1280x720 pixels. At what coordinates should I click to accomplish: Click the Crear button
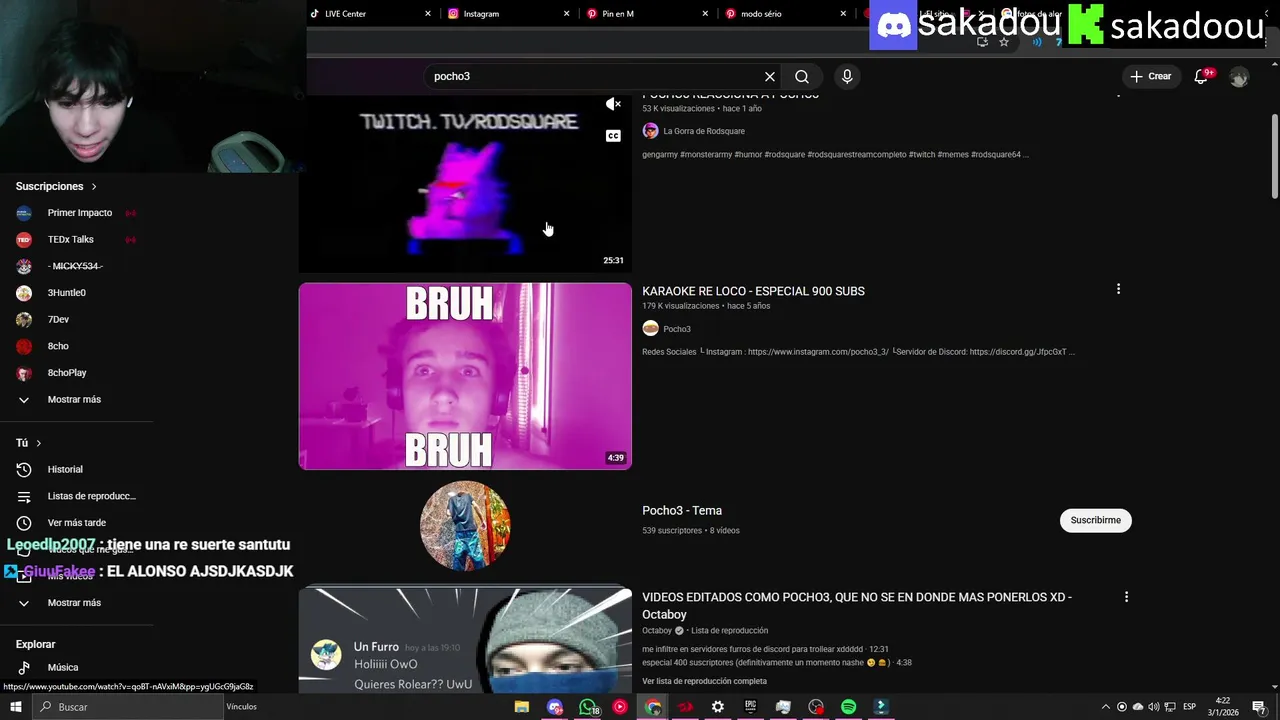tap(1150, 76)
